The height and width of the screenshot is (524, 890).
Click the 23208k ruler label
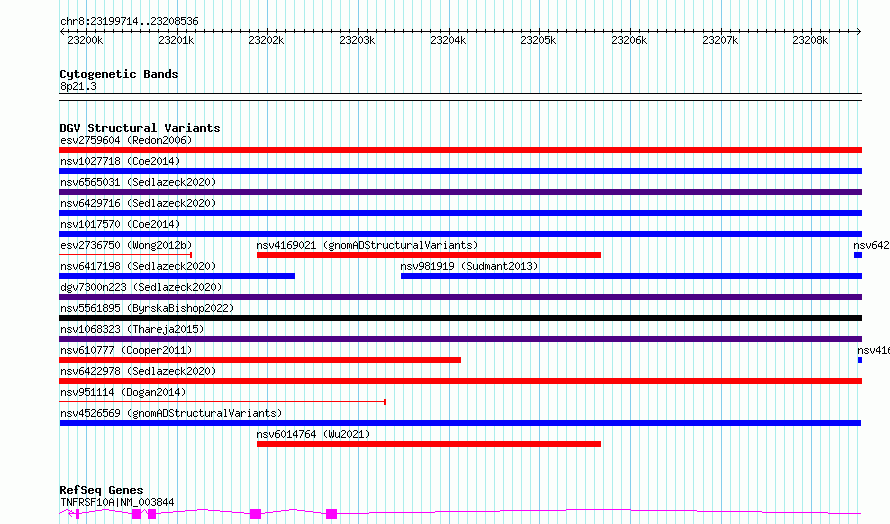tap(810, 40)
